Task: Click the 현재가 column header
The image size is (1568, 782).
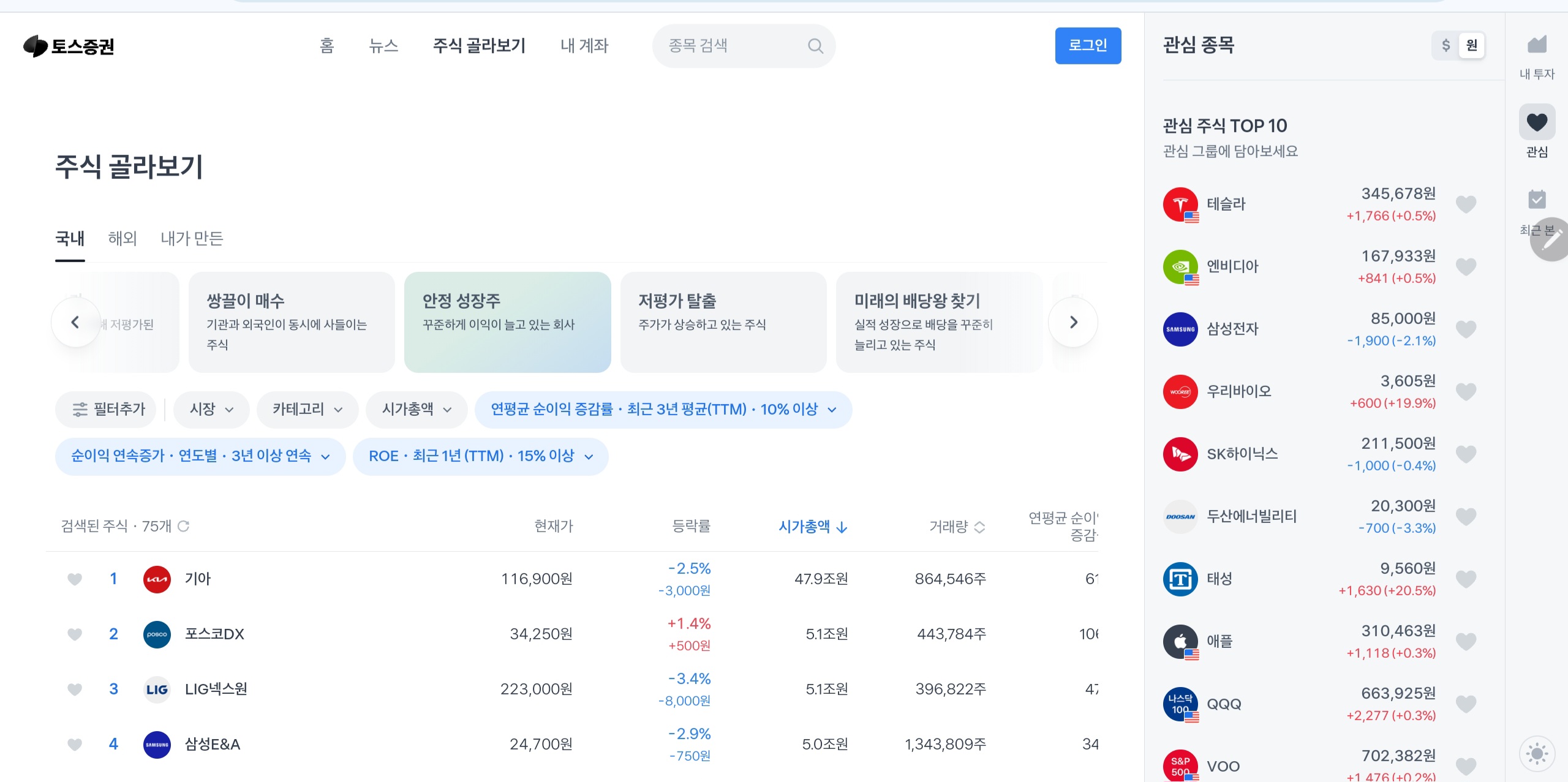Action: [x=554, y=526]
